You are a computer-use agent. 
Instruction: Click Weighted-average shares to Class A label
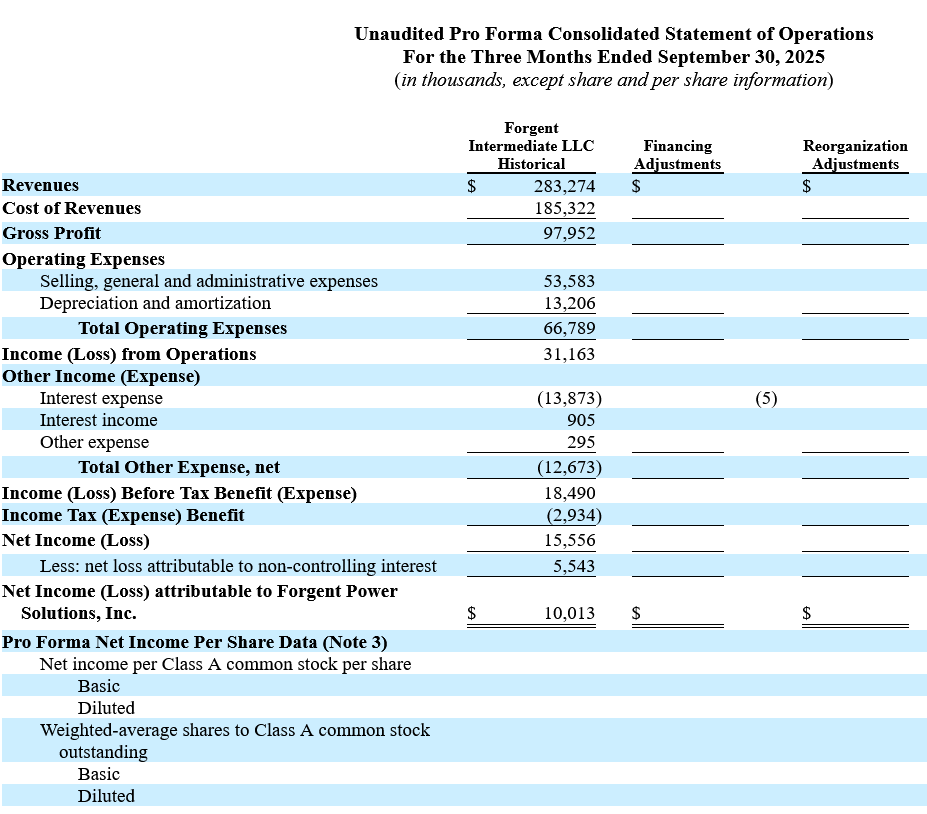[x=235, y=741]
